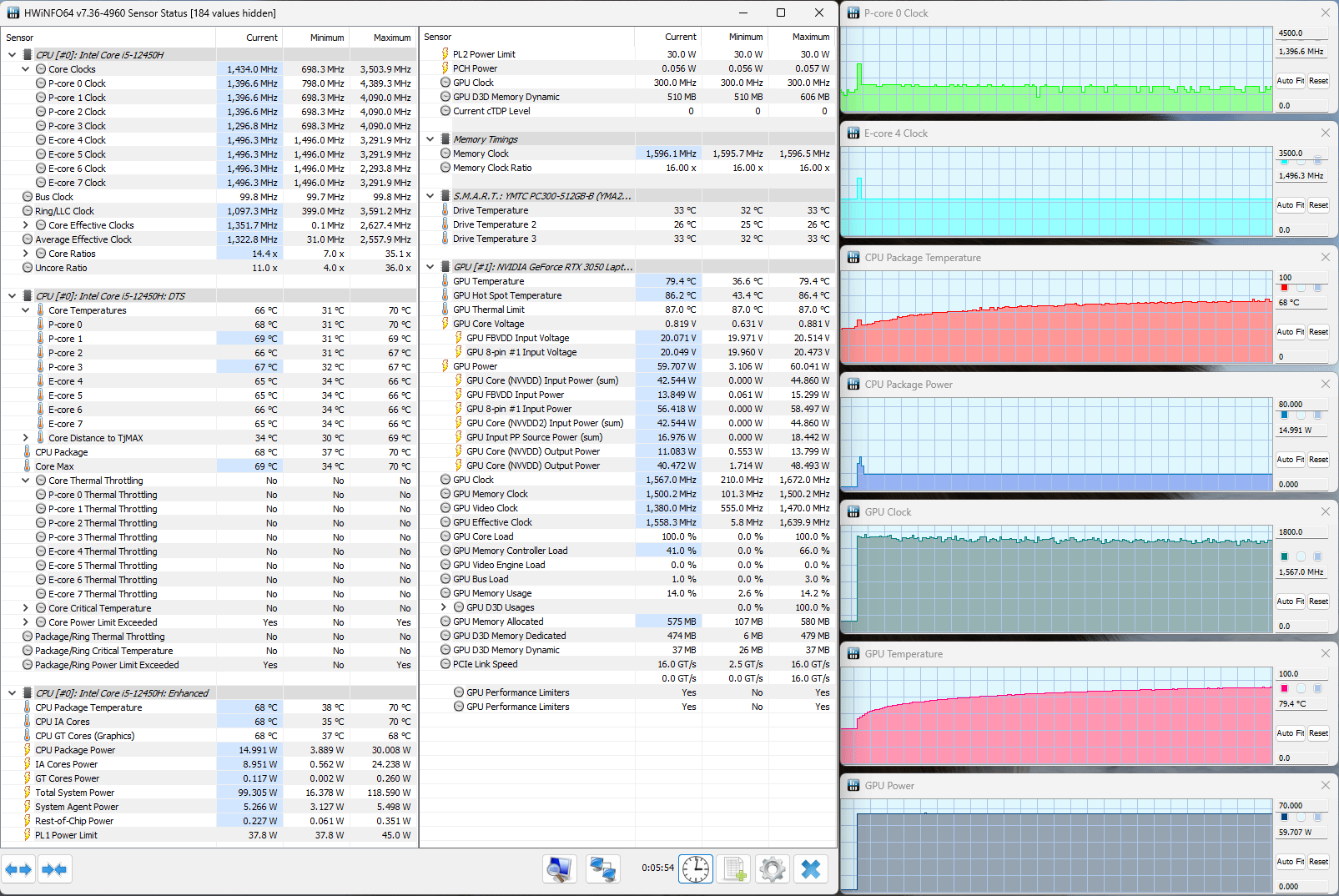This screenshot has height=896, width=1339.
Task: Open the sensor search monitor-magnifier icon
Action: [x=559, y=869]
